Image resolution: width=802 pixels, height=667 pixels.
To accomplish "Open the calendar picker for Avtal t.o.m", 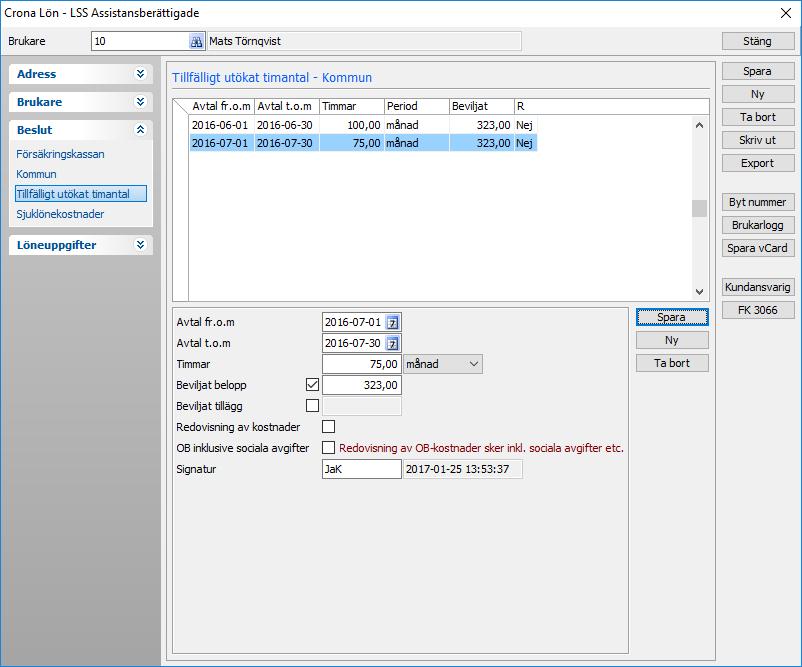I will point(392,344).
